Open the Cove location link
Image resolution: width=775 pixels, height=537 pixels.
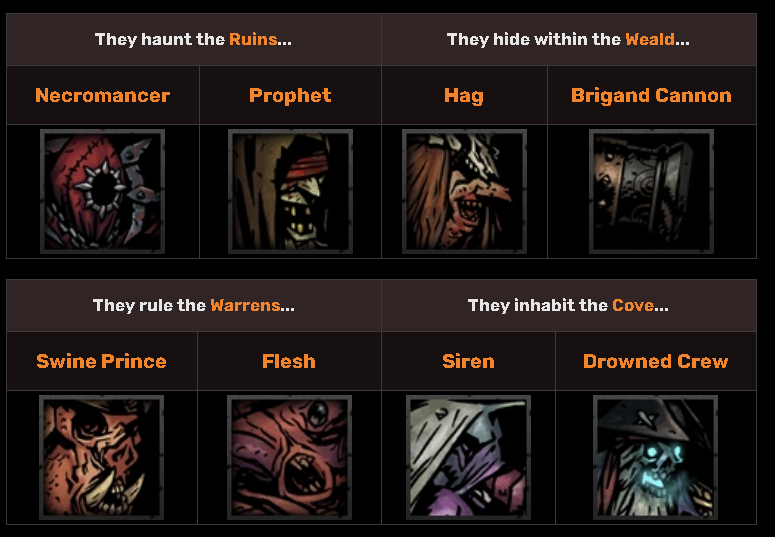click(633, 305)
